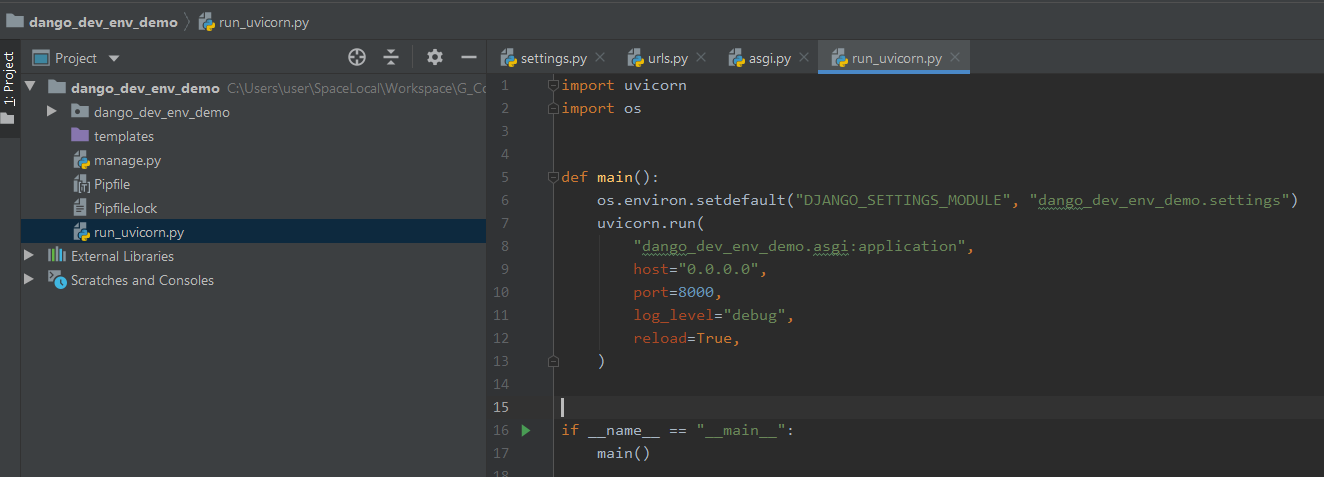This screenshot has height=477, width=1324.
Task: Expand the dango_dev_env_demo subfolder
Action: click(52, 111)
